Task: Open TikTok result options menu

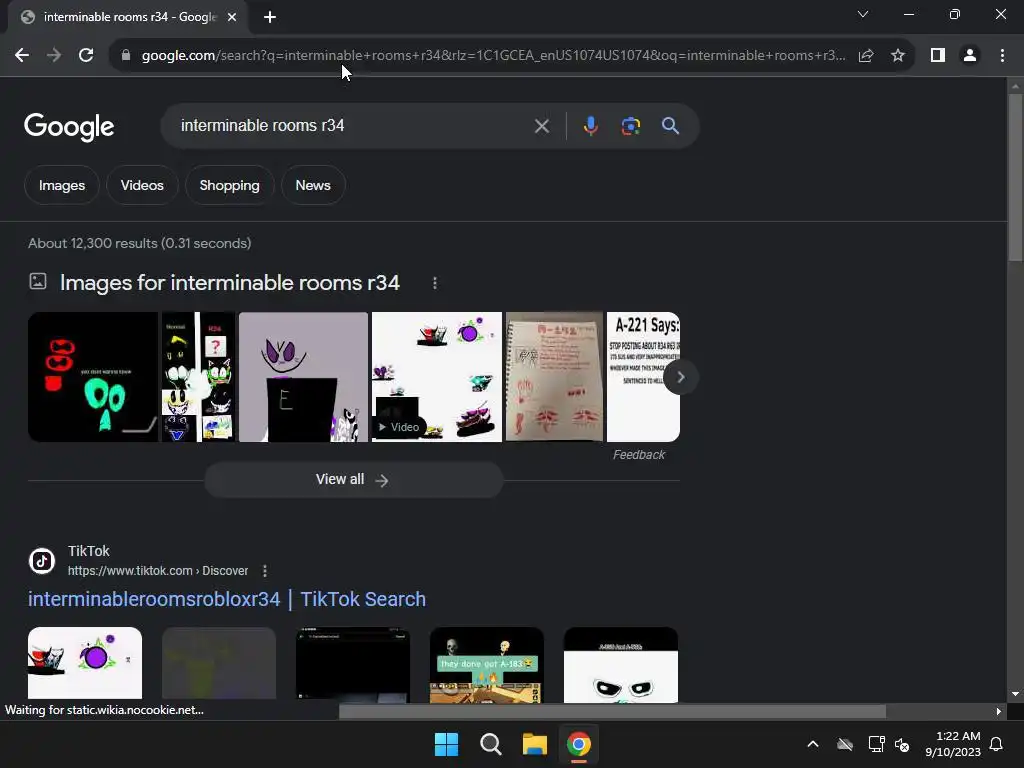Action: pos(264,571)
